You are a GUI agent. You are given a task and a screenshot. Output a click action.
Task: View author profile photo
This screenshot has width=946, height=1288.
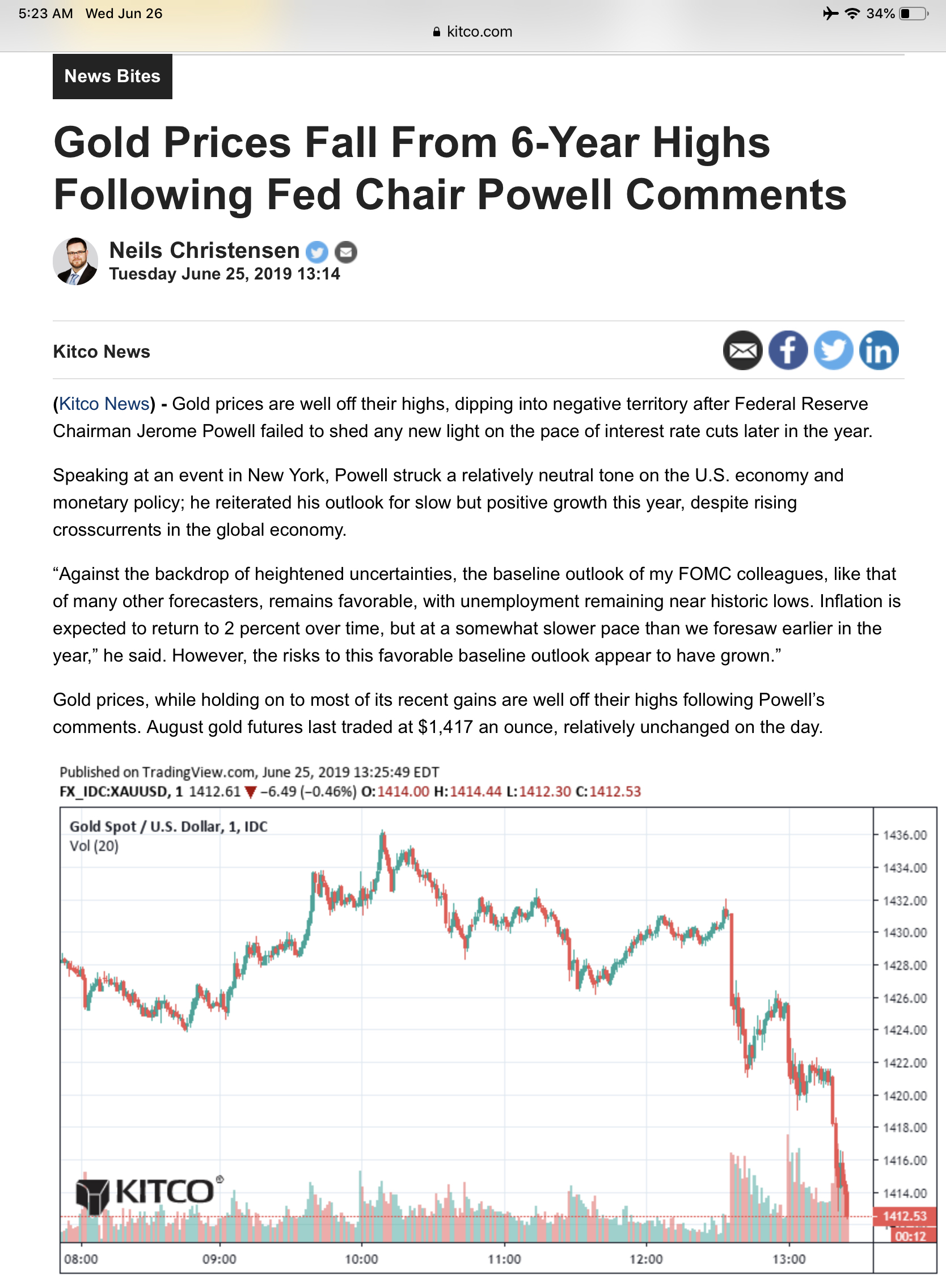pos(75,261)
